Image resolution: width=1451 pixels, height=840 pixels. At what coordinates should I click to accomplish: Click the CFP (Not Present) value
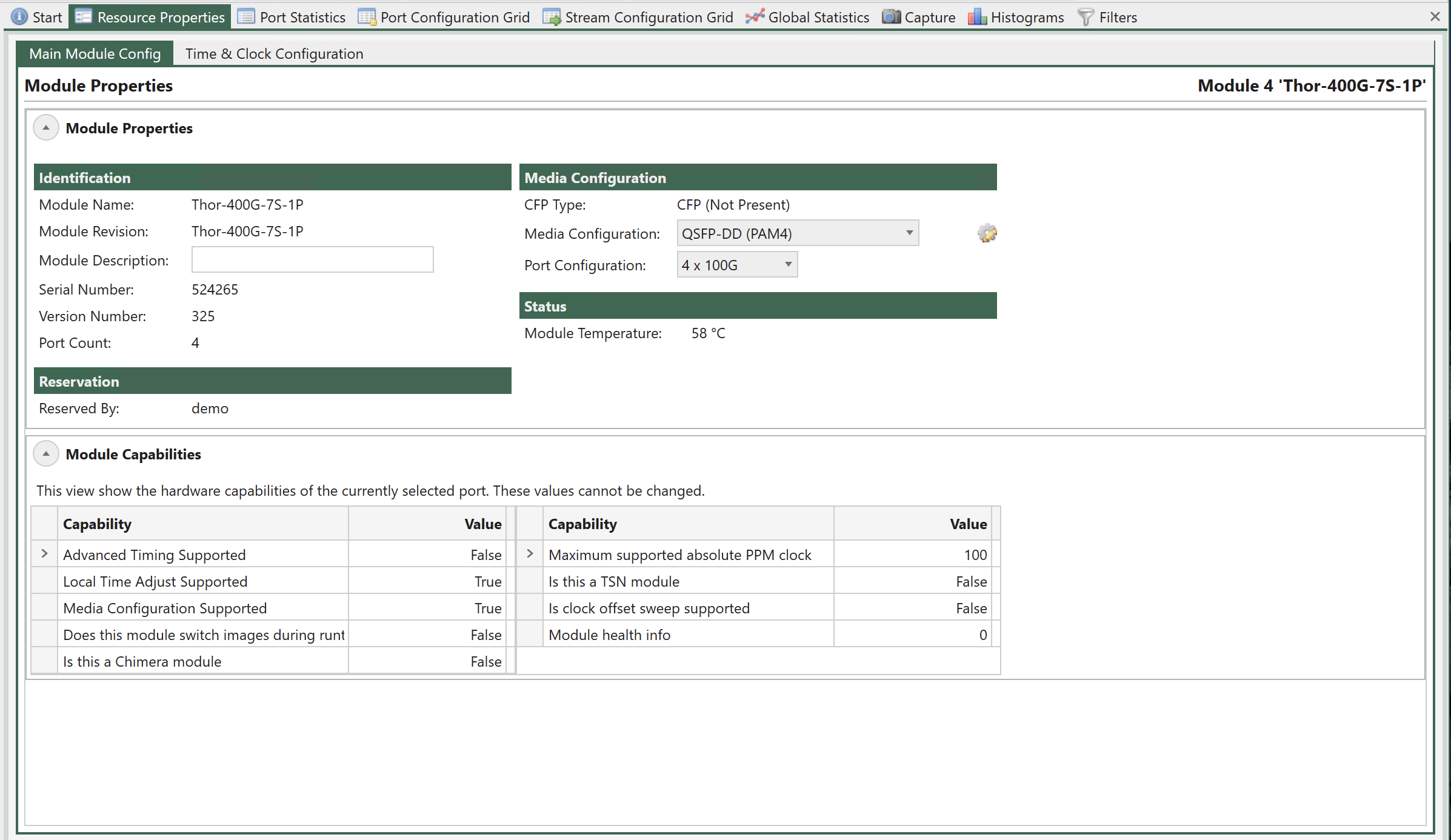(x=733, y=205)
